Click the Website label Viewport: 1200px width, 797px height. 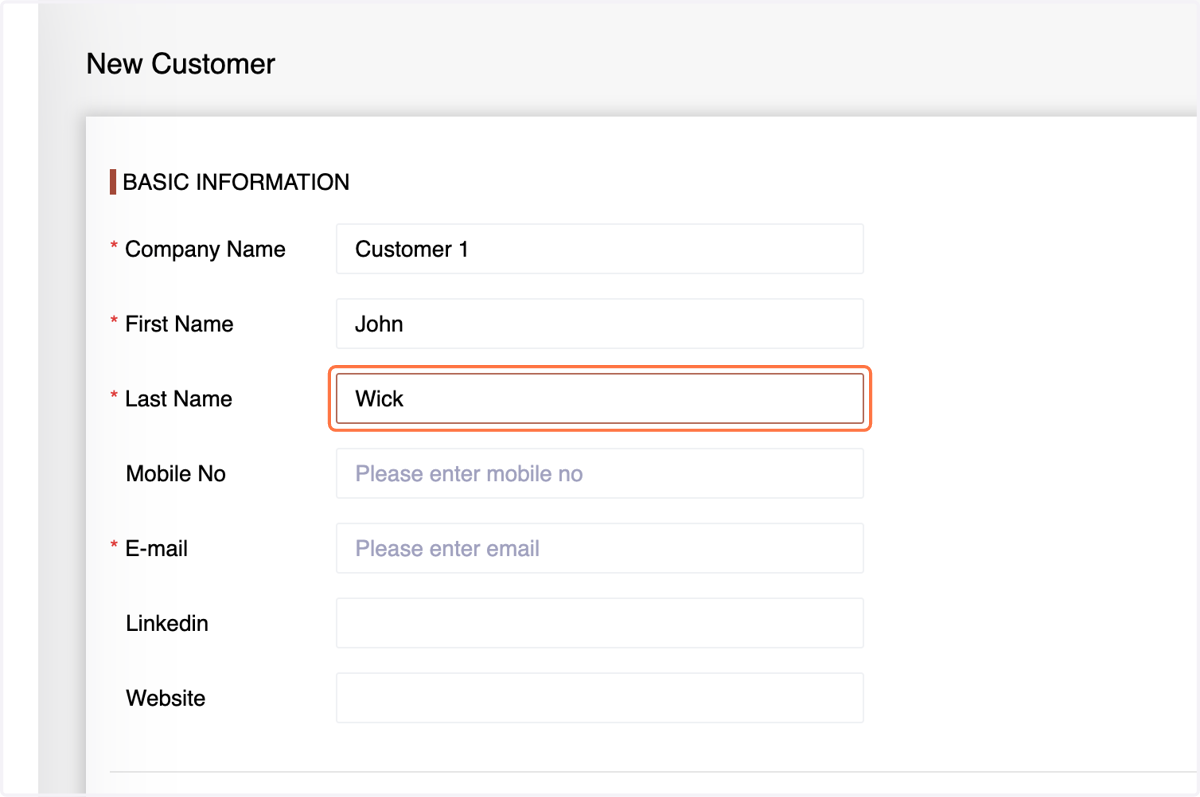pos(166,698)
